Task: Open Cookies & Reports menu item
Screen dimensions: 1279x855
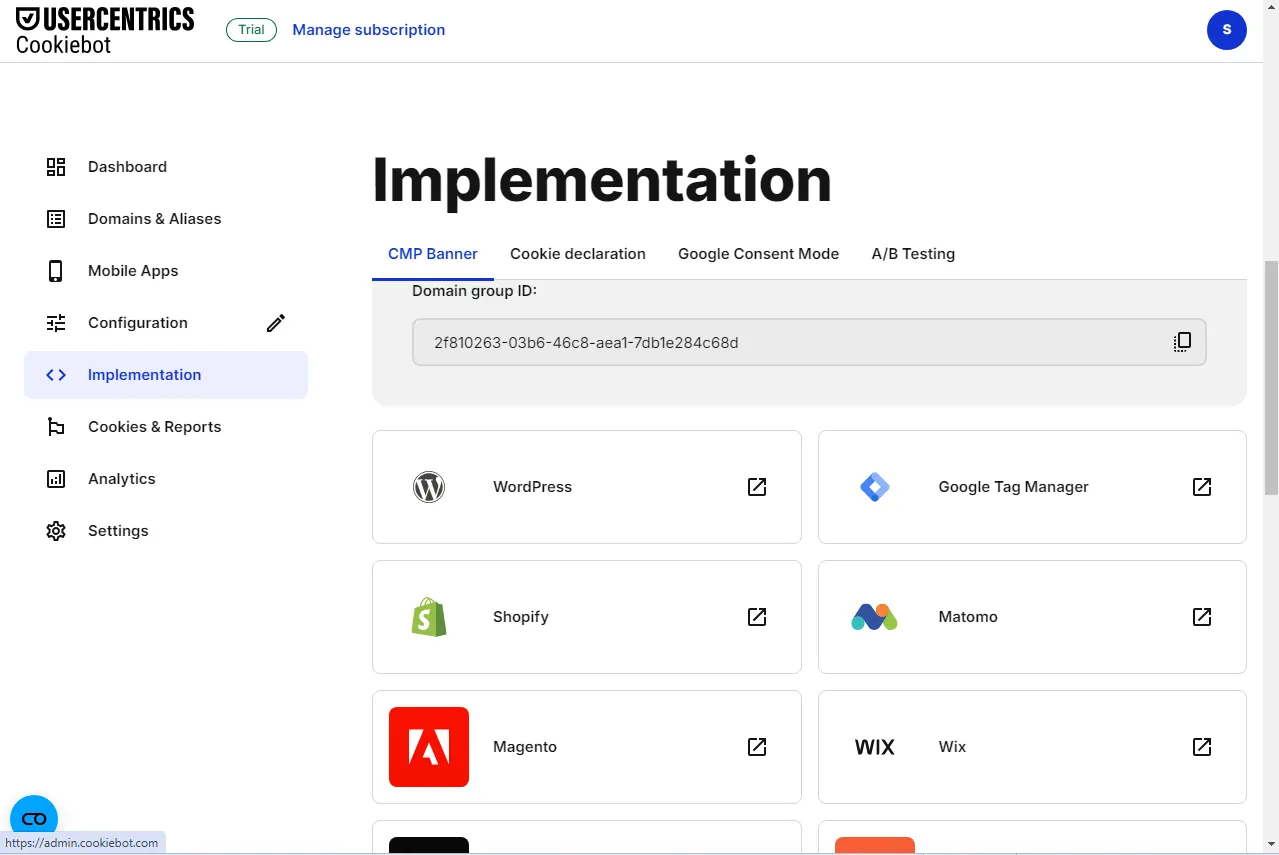Action: pyautogui.click(x=166, y=427)
